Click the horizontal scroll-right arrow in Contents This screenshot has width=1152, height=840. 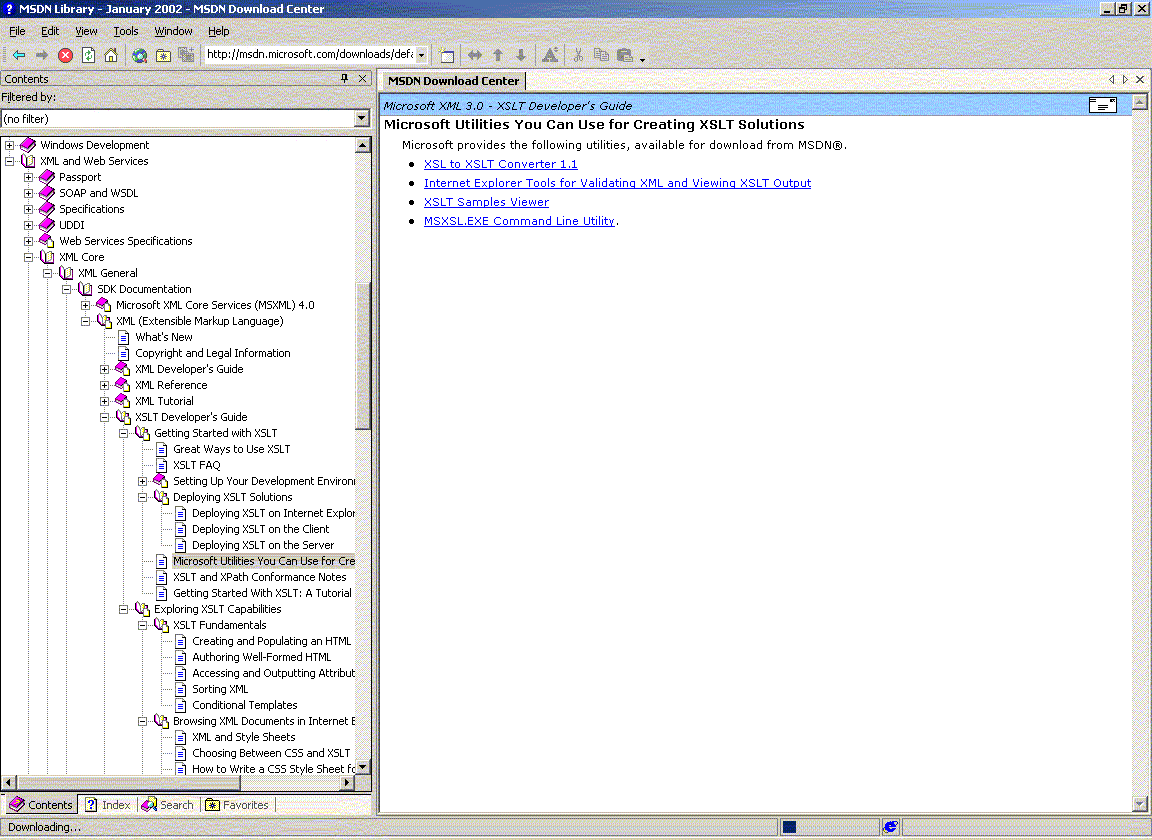(348, 783)
